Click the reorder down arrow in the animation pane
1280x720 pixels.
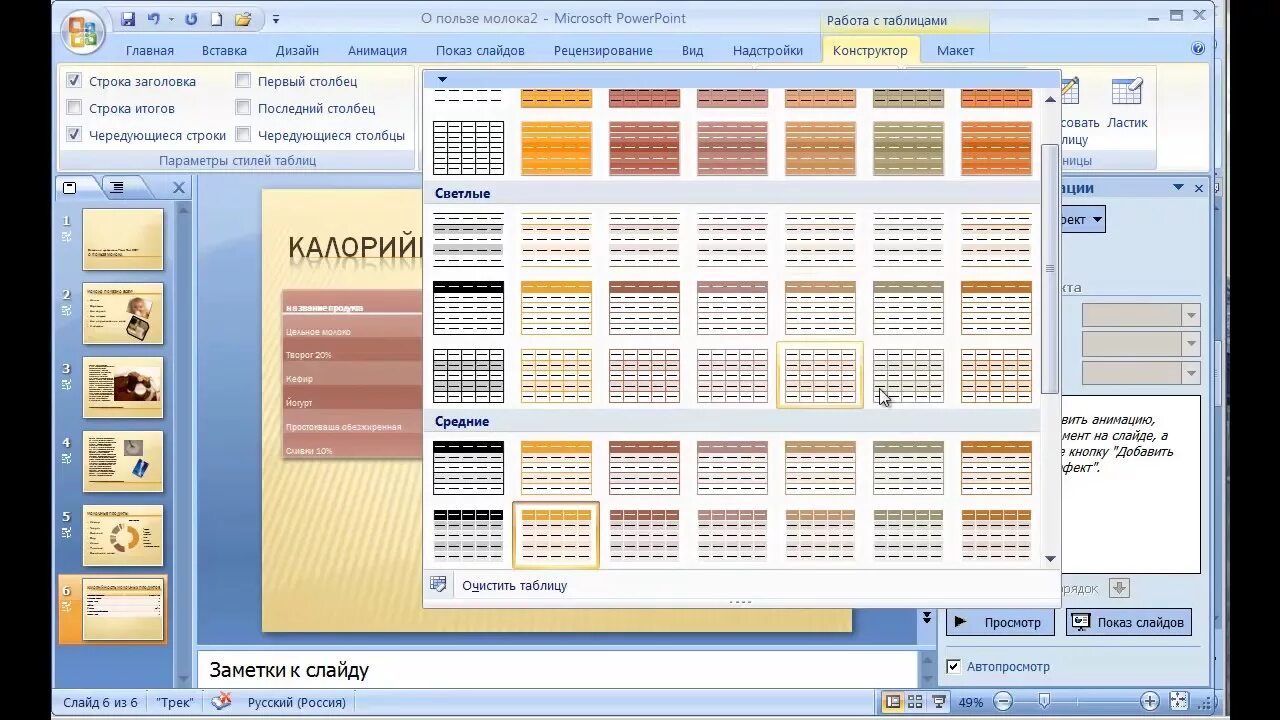pyautogui.click(x=1119, y=588)
